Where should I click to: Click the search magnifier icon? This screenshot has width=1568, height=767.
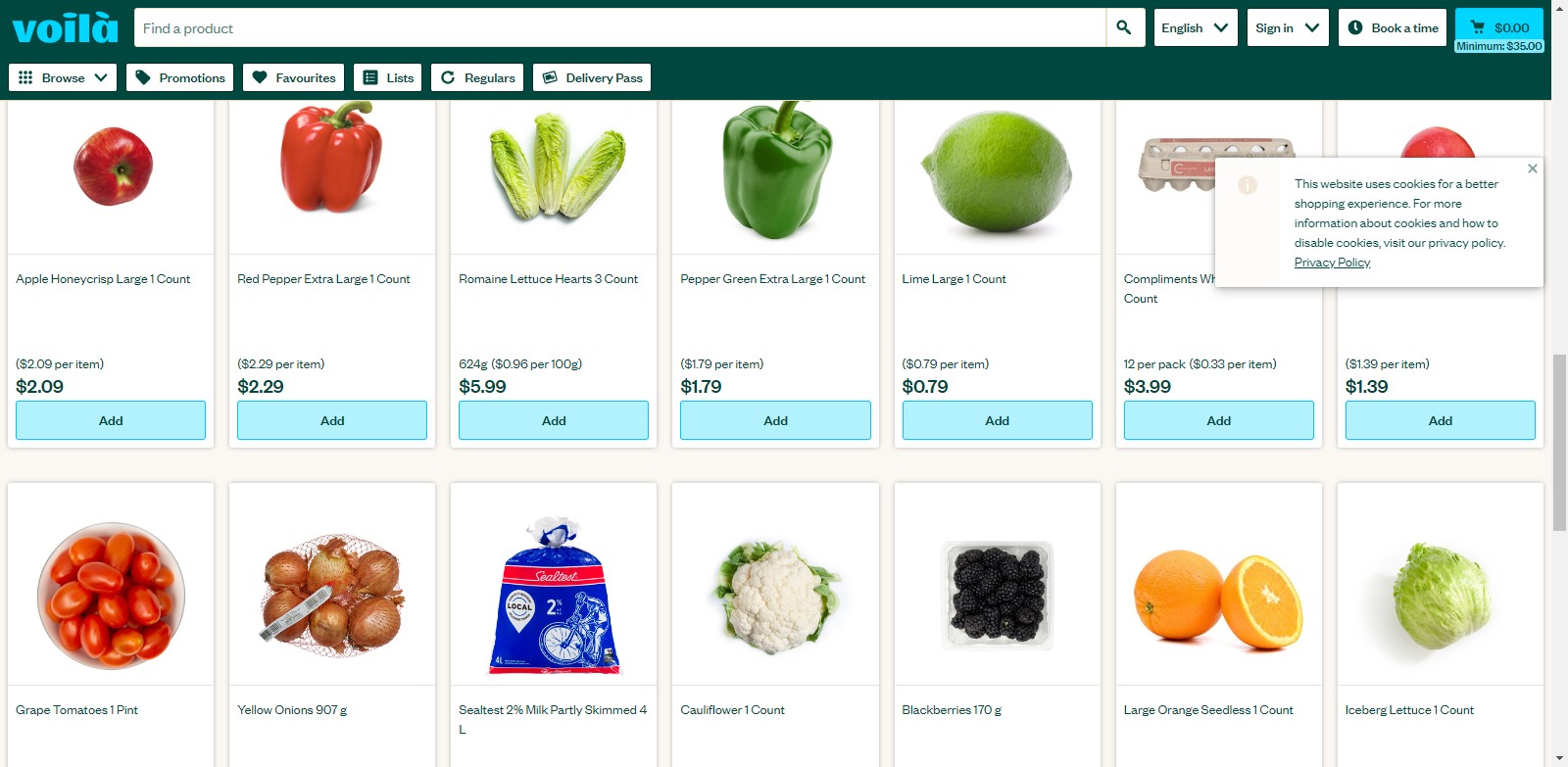1124,27
